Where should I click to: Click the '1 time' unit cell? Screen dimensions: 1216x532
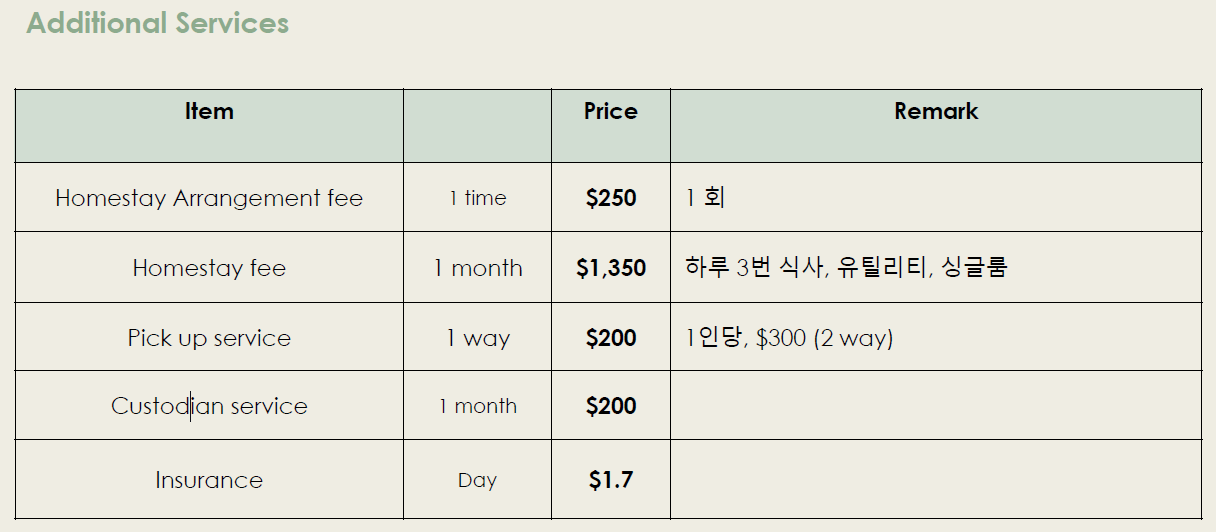(x=477, y=198)
